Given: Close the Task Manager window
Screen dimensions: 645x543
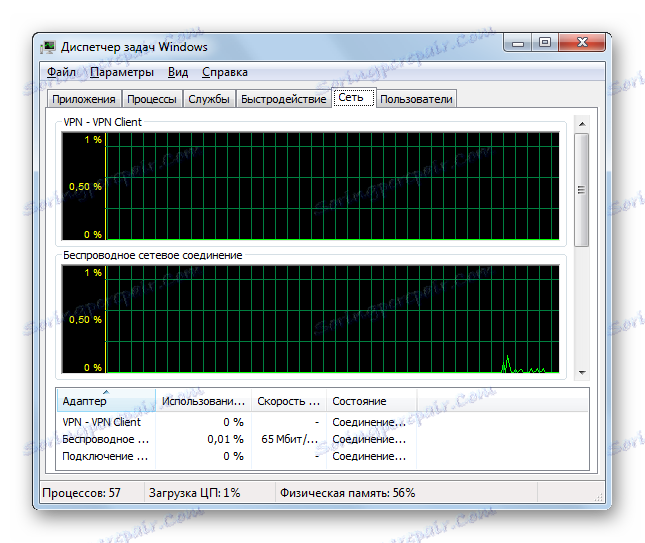Looking at the screenshot, I should (x=582, y=43).
